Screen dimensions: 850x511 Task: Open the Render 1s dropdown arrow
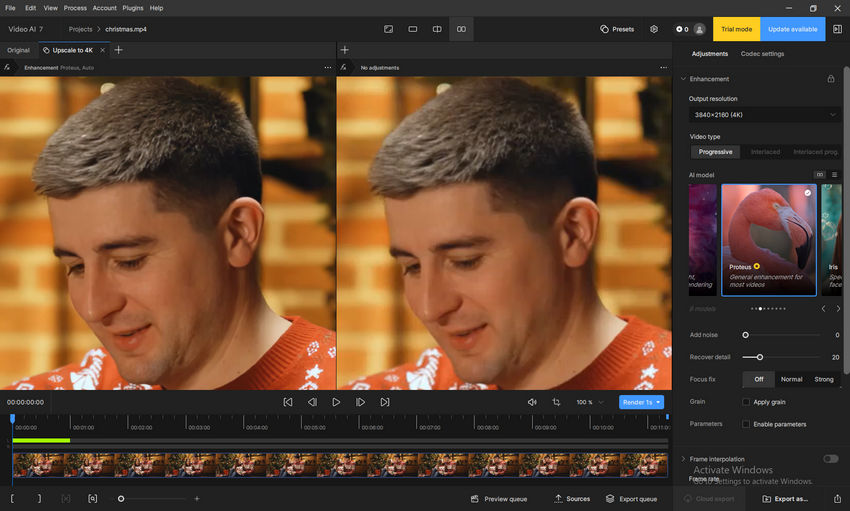point(658,402)
